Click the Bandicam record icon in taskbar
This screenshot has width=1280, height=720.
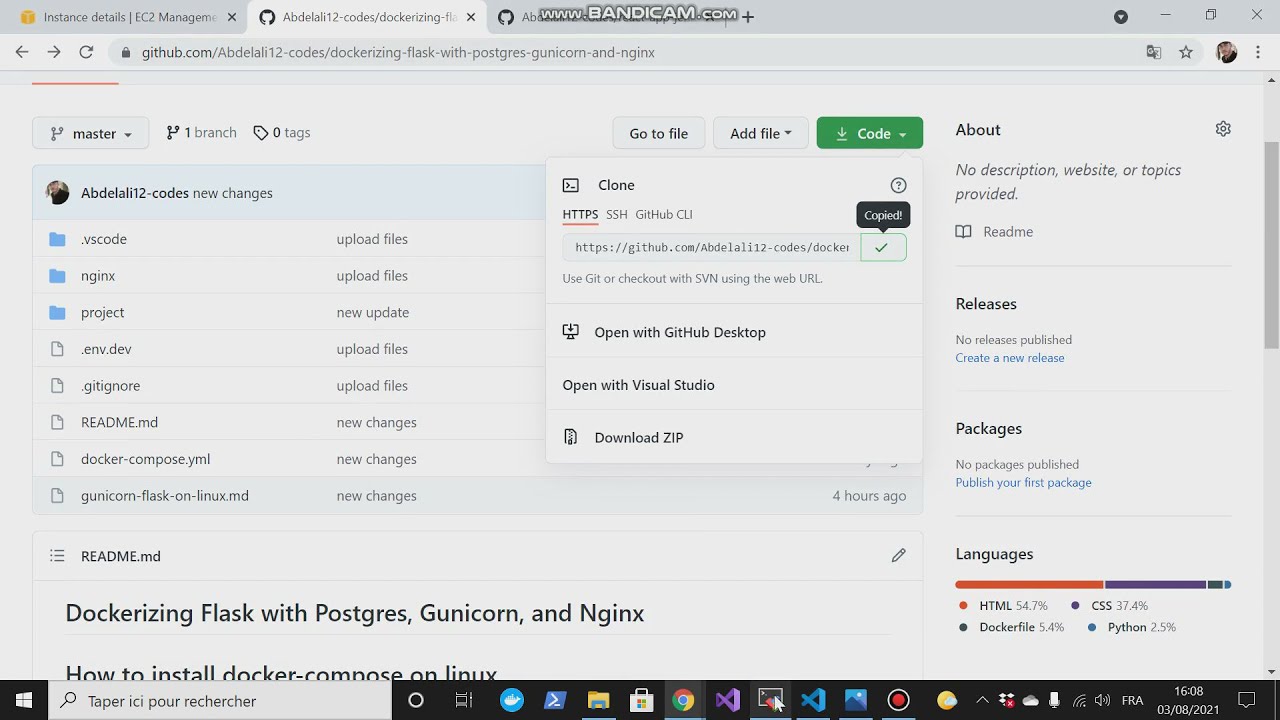pyautogui.click(x=898, y=700)
